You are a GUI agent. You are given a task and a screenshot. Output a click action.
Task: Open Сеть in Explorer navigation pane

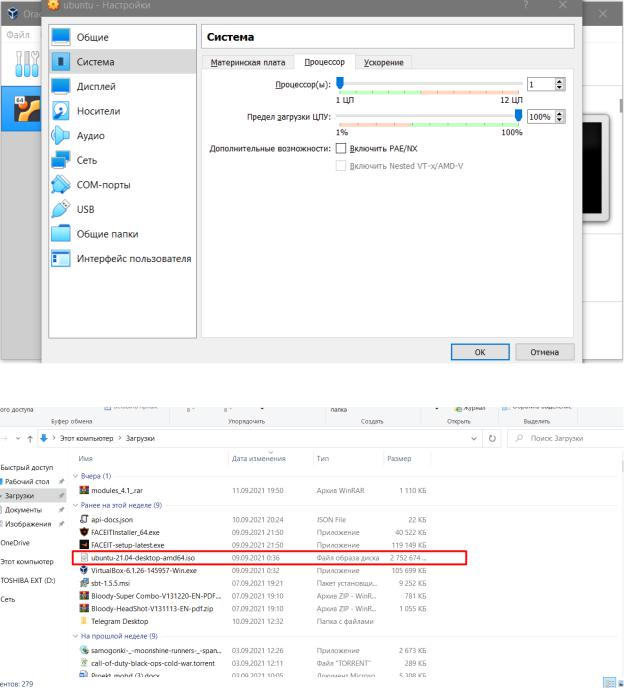8,599
